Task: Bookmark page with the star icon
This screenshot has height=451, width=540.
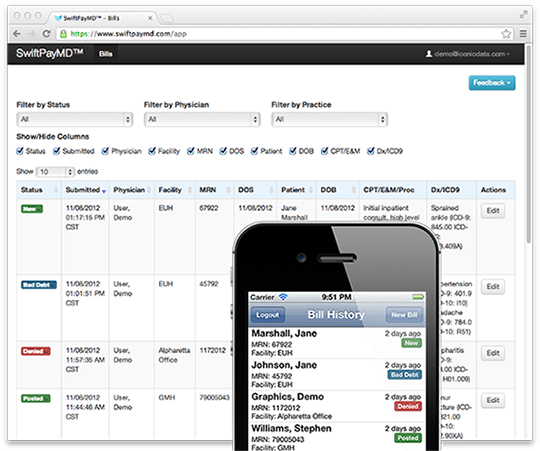Action: coord(506,34)
